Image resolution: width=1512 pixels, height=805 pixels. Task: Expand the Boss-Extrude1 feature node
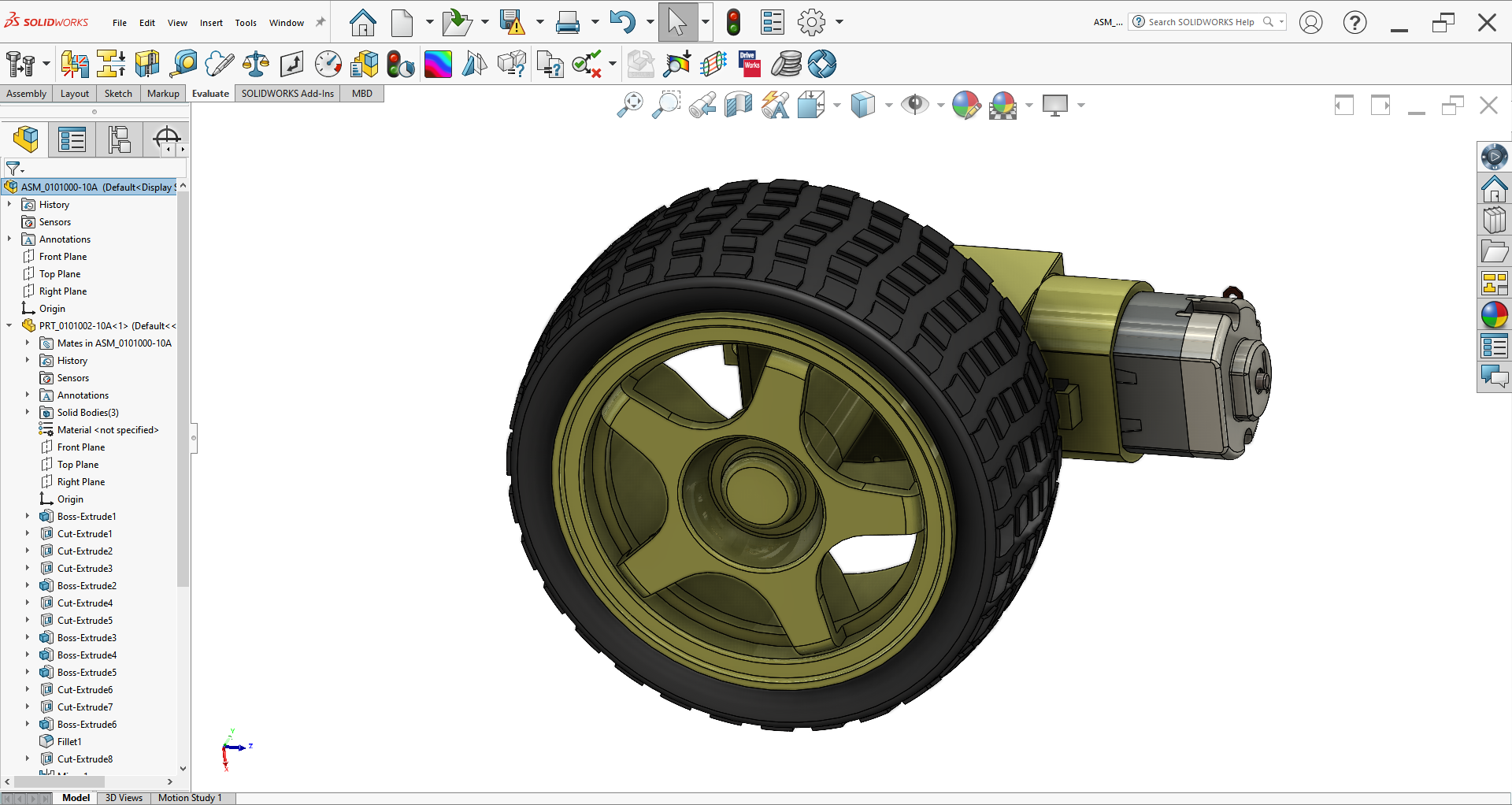click(27, 517)
